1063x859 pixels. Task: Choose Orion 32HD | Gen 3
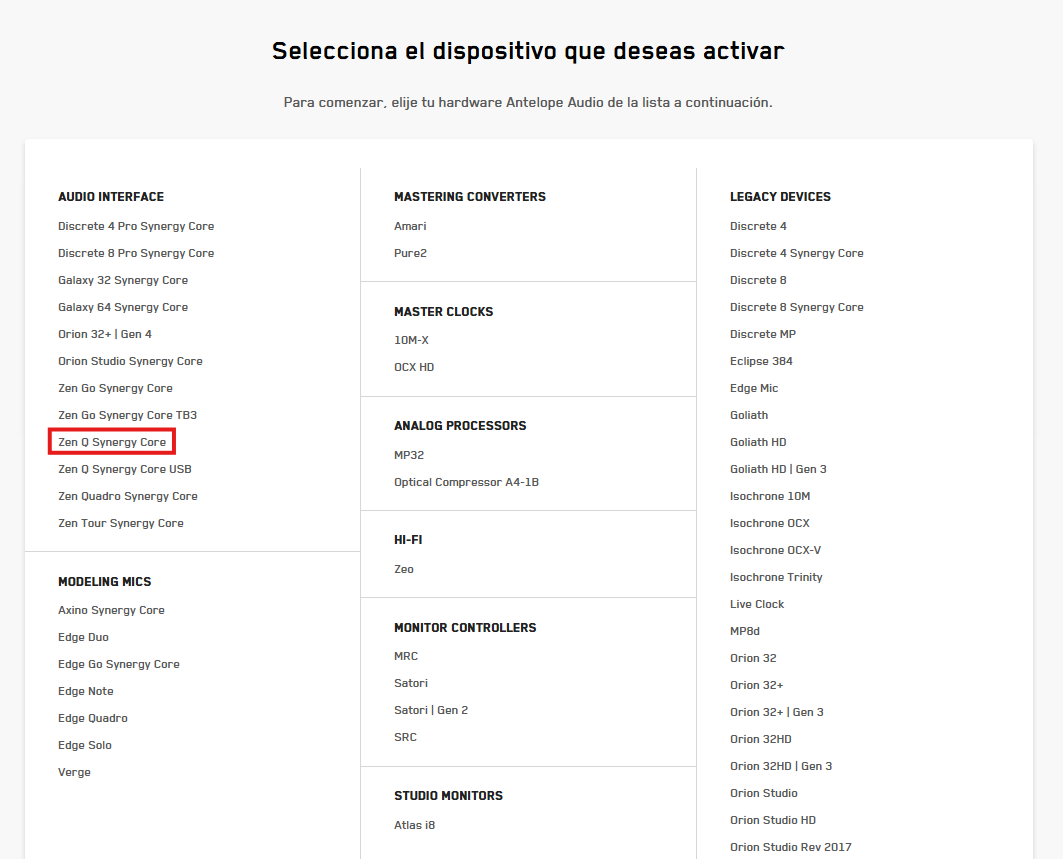point(781,766)
